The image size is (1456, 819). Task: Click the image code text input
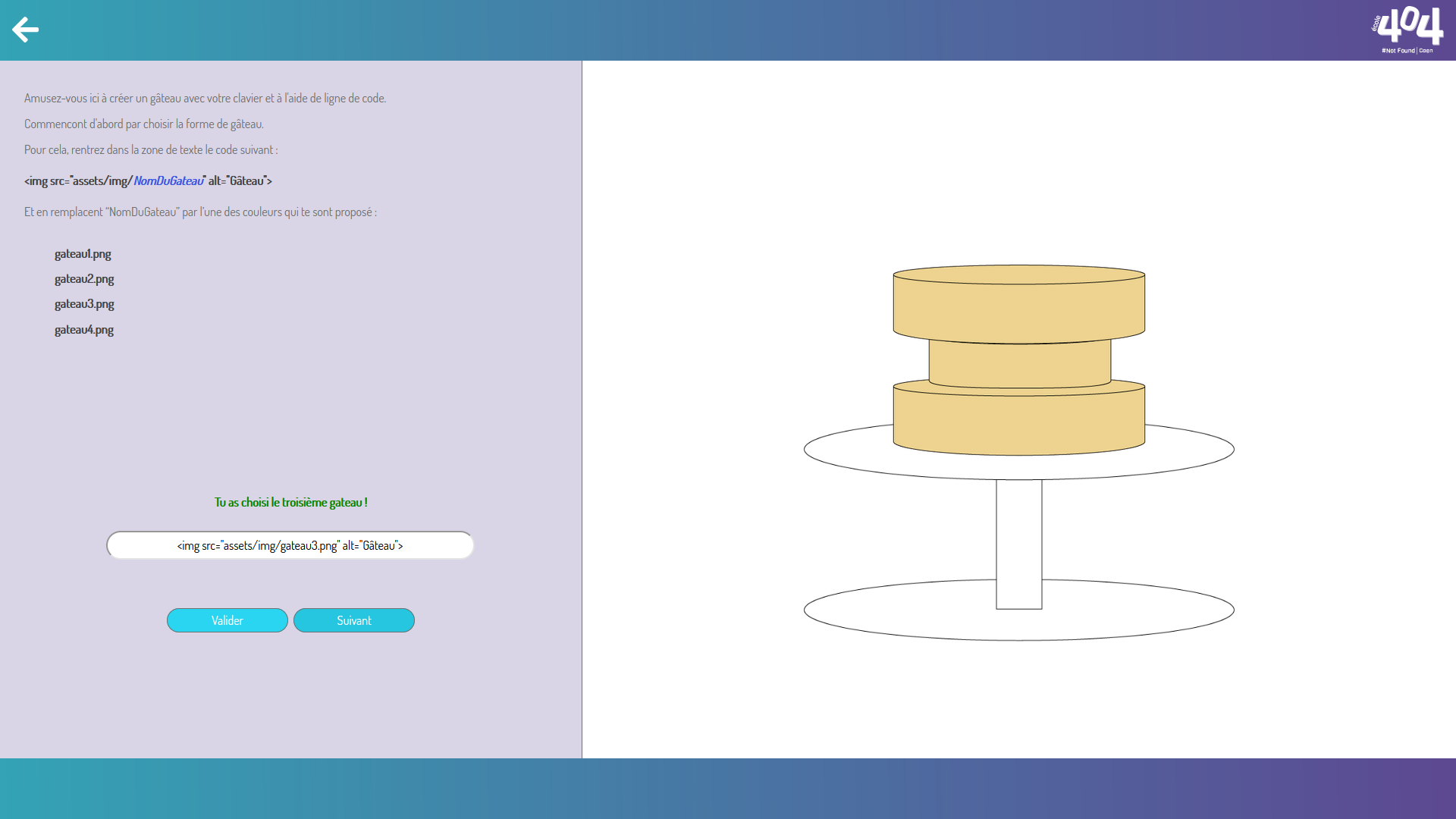pyautogui.click(x=290, y=545)
